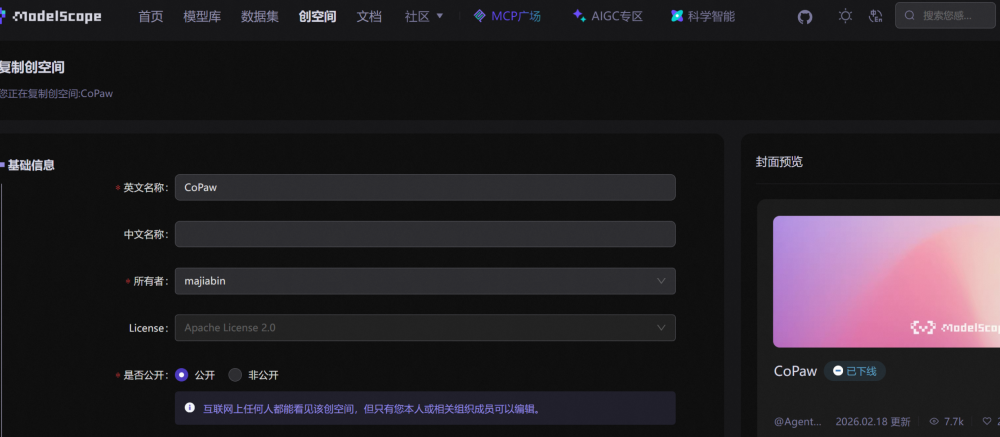Click the 基础信息 section heading

[x=31, y=165]
